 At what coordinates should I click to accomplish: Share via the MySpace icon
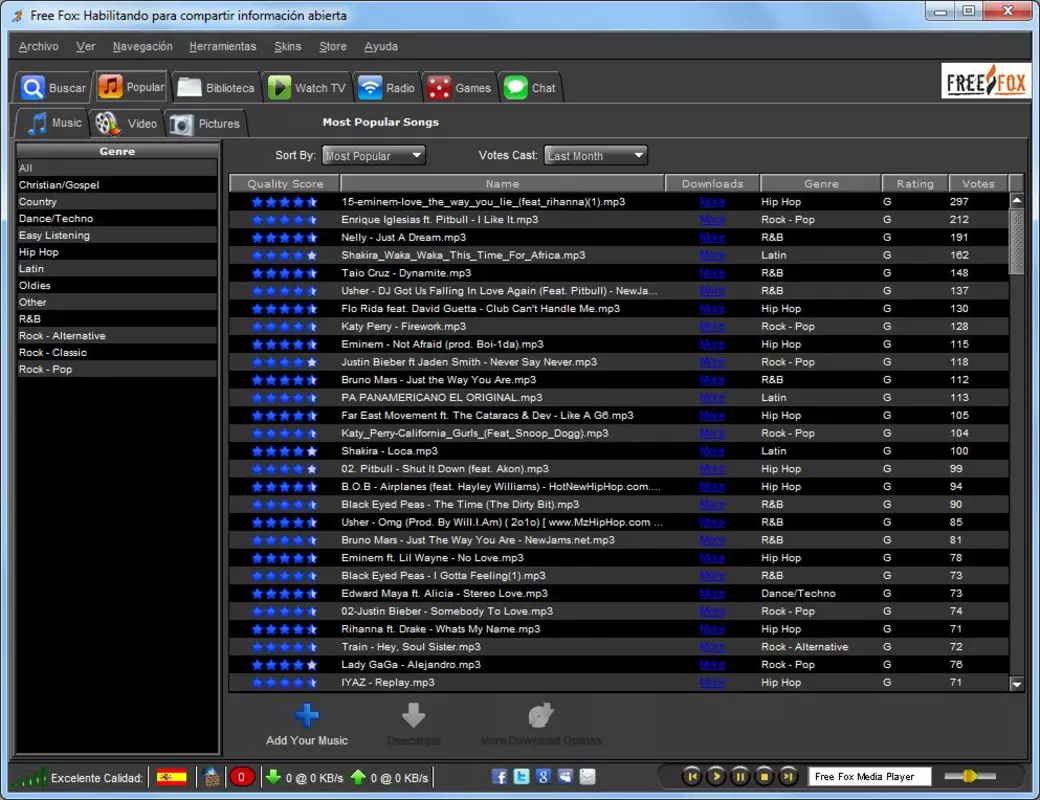(565, 777)
